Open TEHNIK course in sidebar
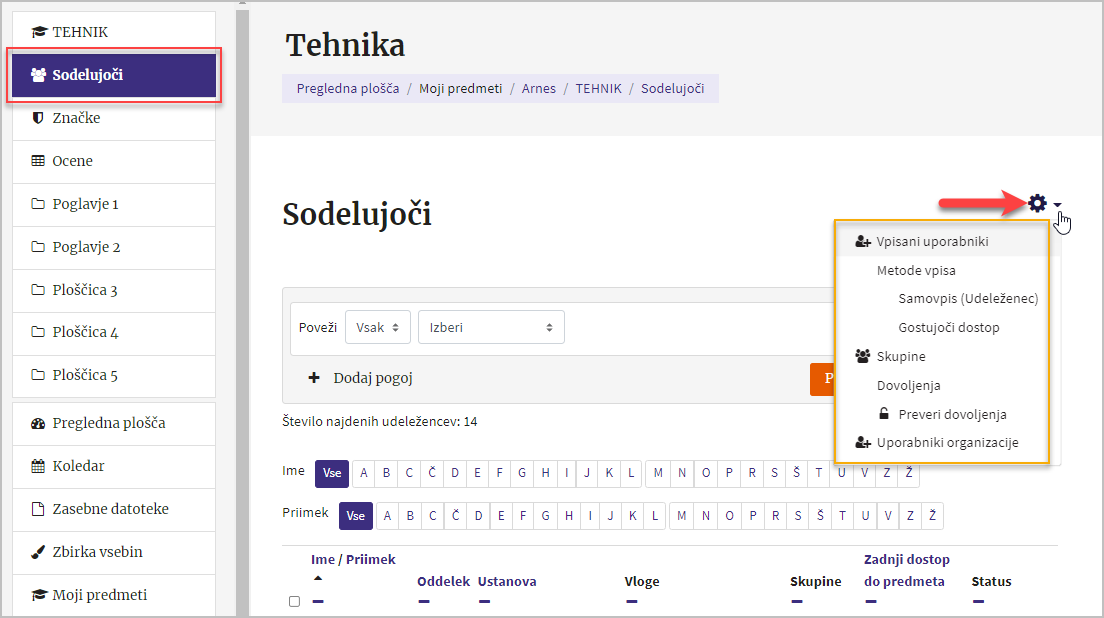1104x618 pixels. 114,32
